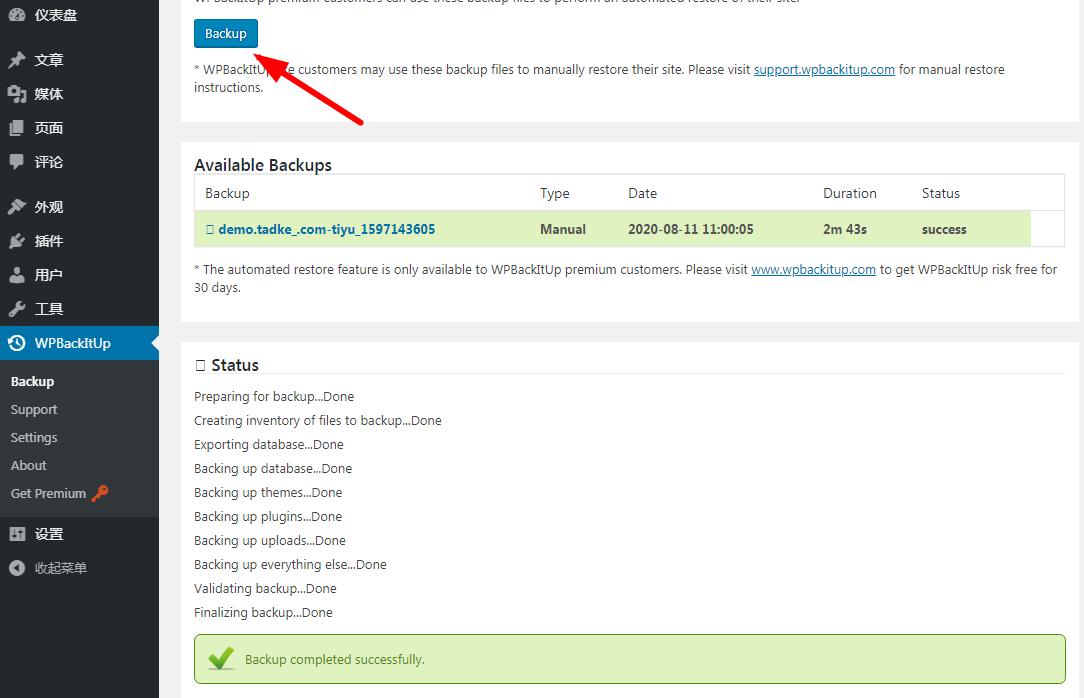The width and height of the screenshot is (1084, 698).
Task: Click the Pages icon in sidebar
Action: pyautogui.click(x=17, y=128)
